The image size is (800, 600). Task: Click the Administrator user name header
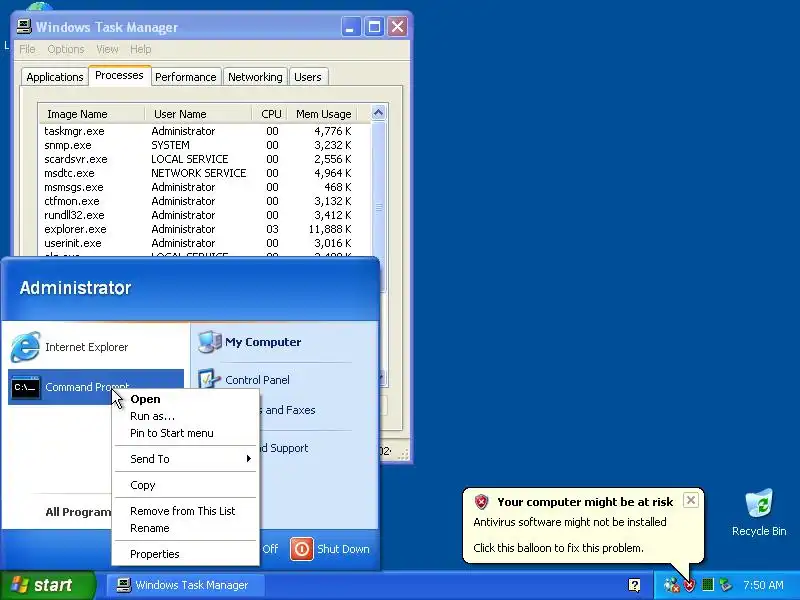76,288
